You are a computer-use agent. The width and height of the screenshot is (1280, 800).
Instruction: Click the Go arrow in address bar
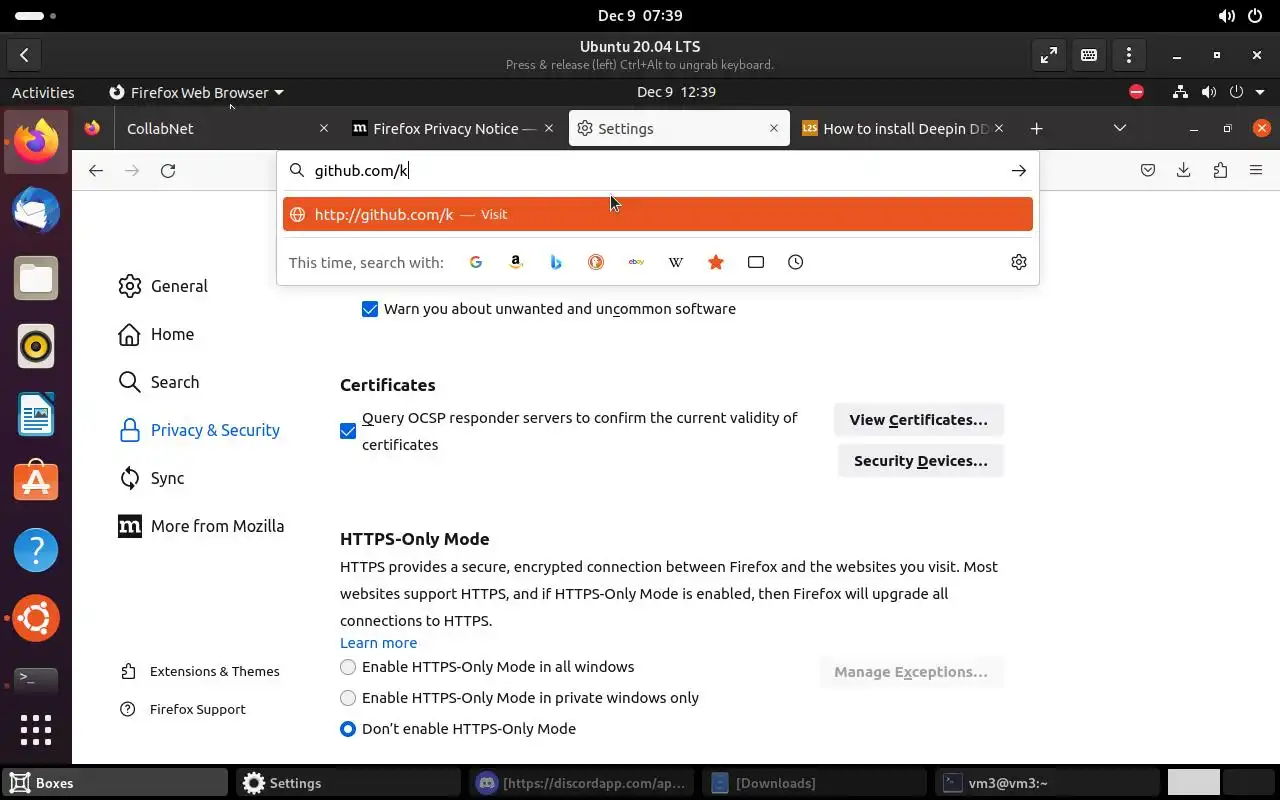click(1019, 171)
